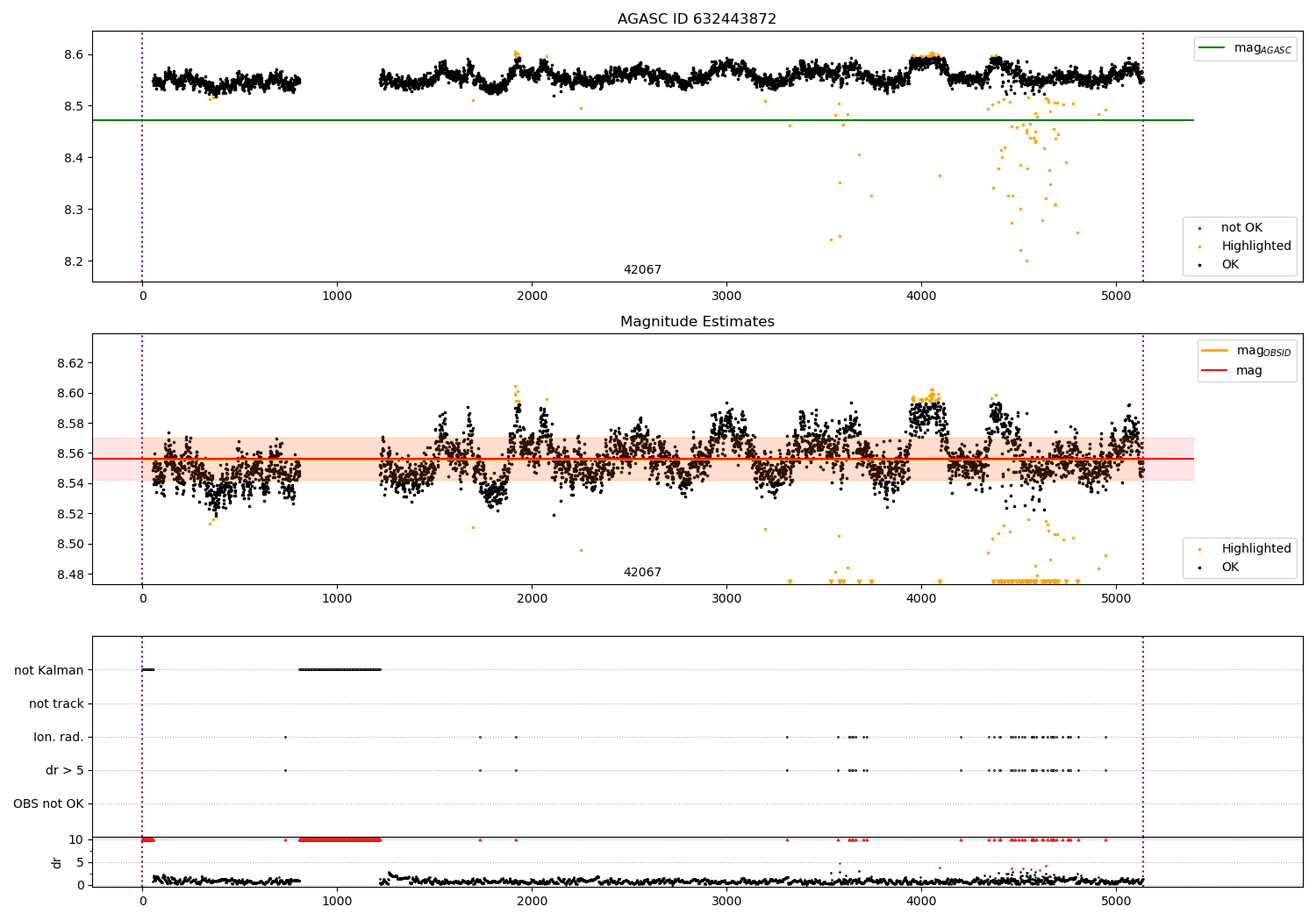Screen dimensions: 1316x921
Task: Click the 'Ion. rad.' row label
Action: click(59, 737)
